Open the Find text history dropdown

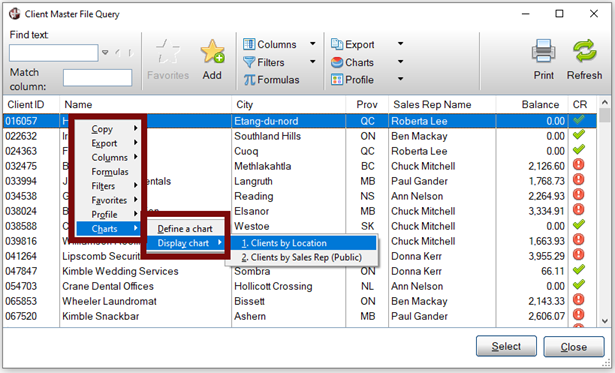click(x=105, y=52)
